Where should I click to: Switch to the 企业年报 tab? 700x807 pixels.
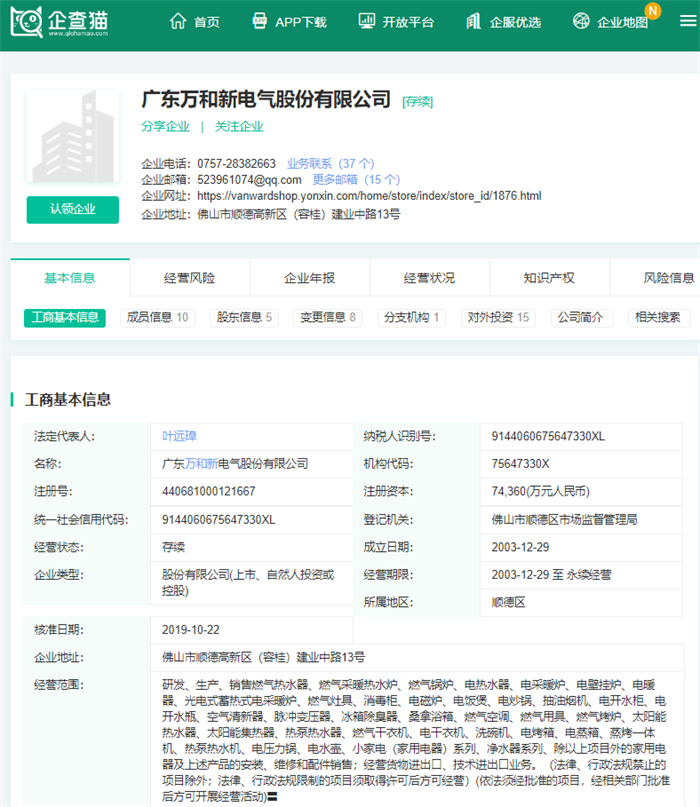[x=309, y=278]
